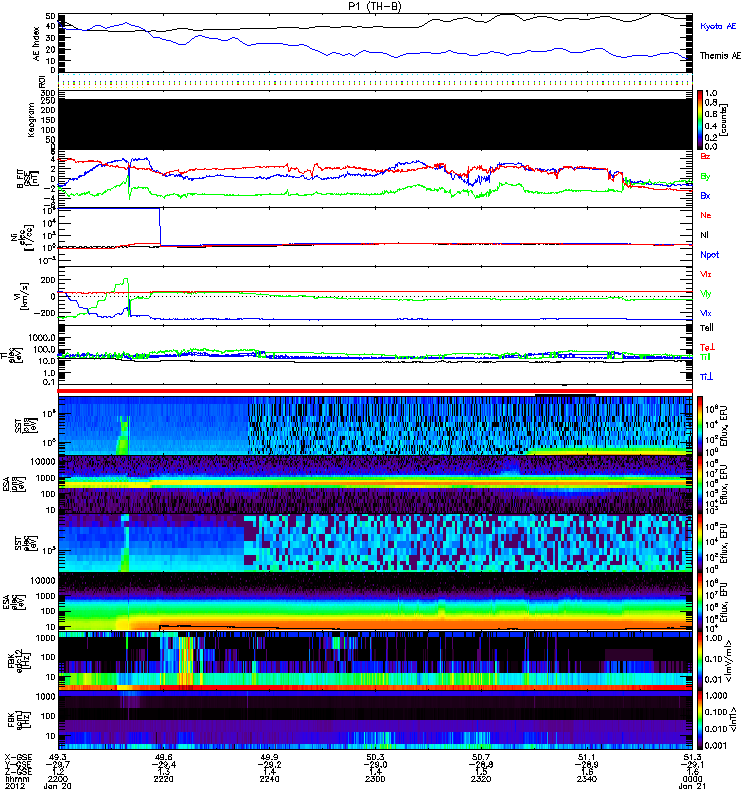Click the 50.7 X-GSE value
The height and width of the screenshot is (800, 750).
(x=481, y=757)
